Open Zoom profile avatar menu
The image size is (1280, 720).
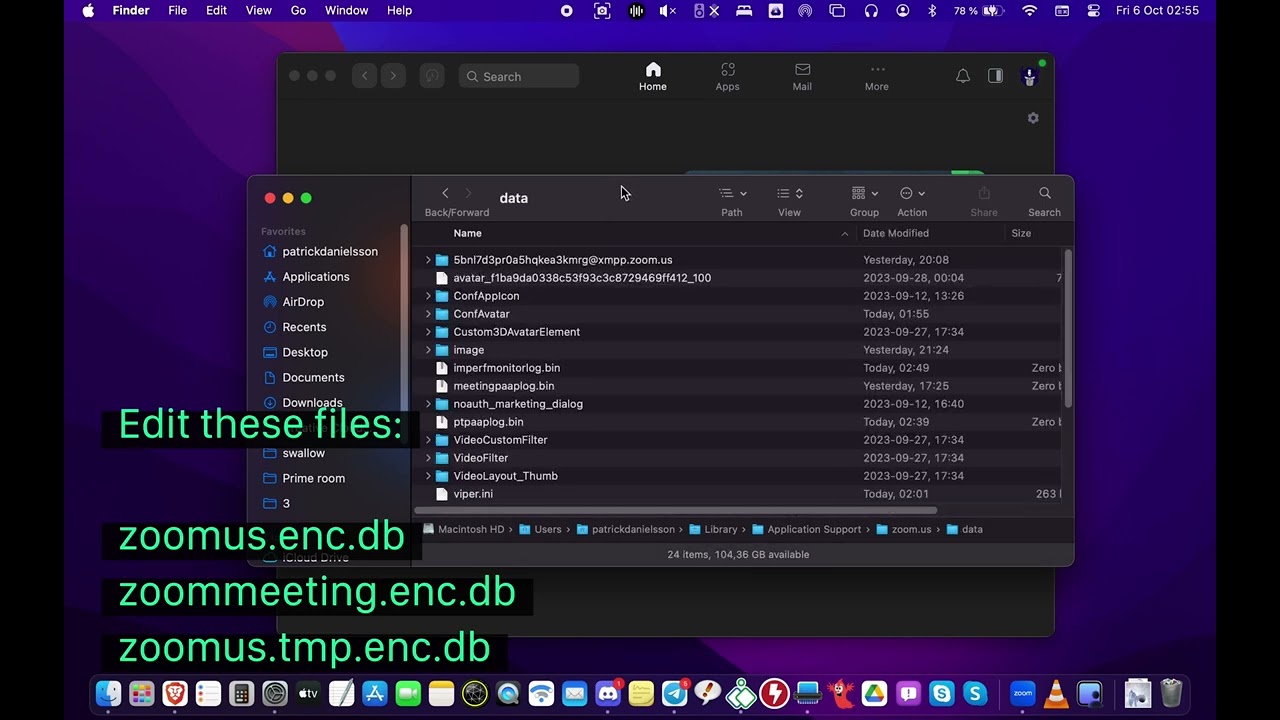click(x=1029, y=76)
